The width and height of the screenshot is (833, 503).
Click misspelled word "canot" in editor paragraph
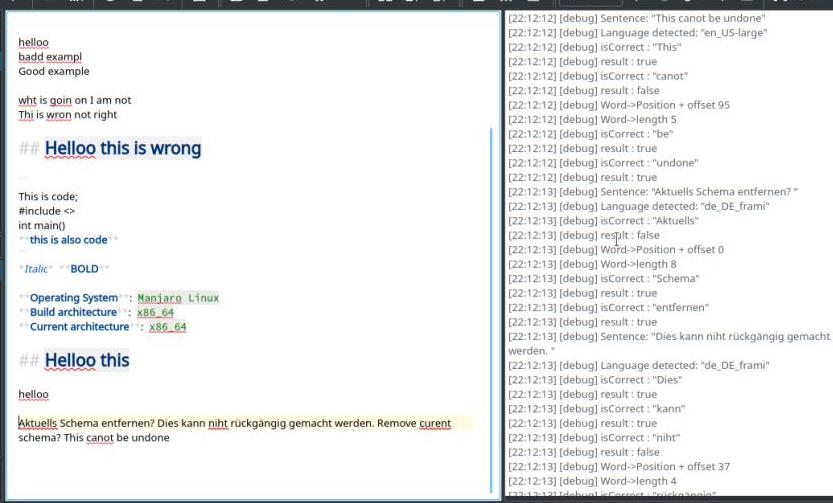[x=100, y=438]
